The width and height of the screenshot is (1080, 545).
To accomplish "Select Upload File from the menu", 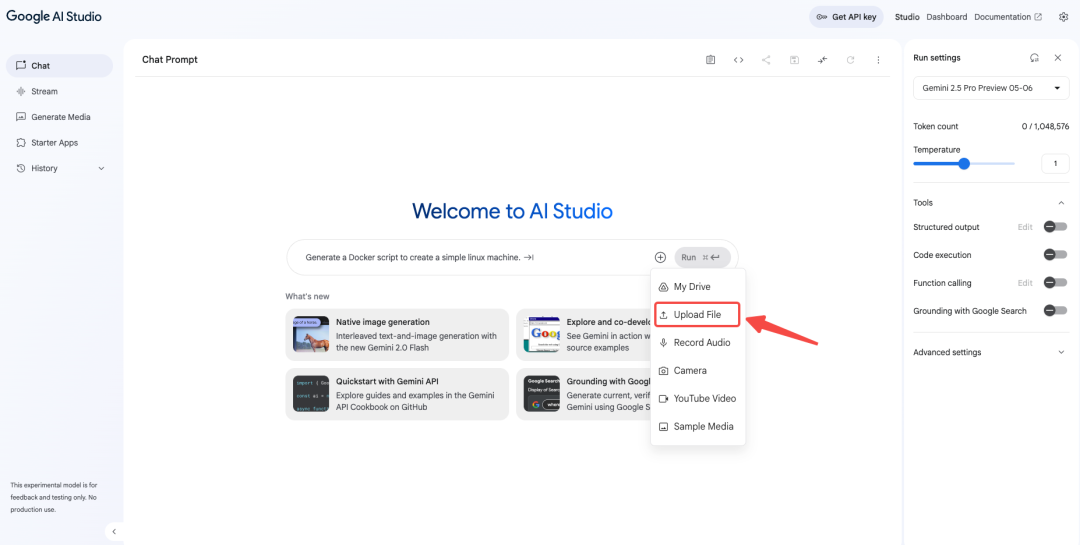I will click(697, 315).
